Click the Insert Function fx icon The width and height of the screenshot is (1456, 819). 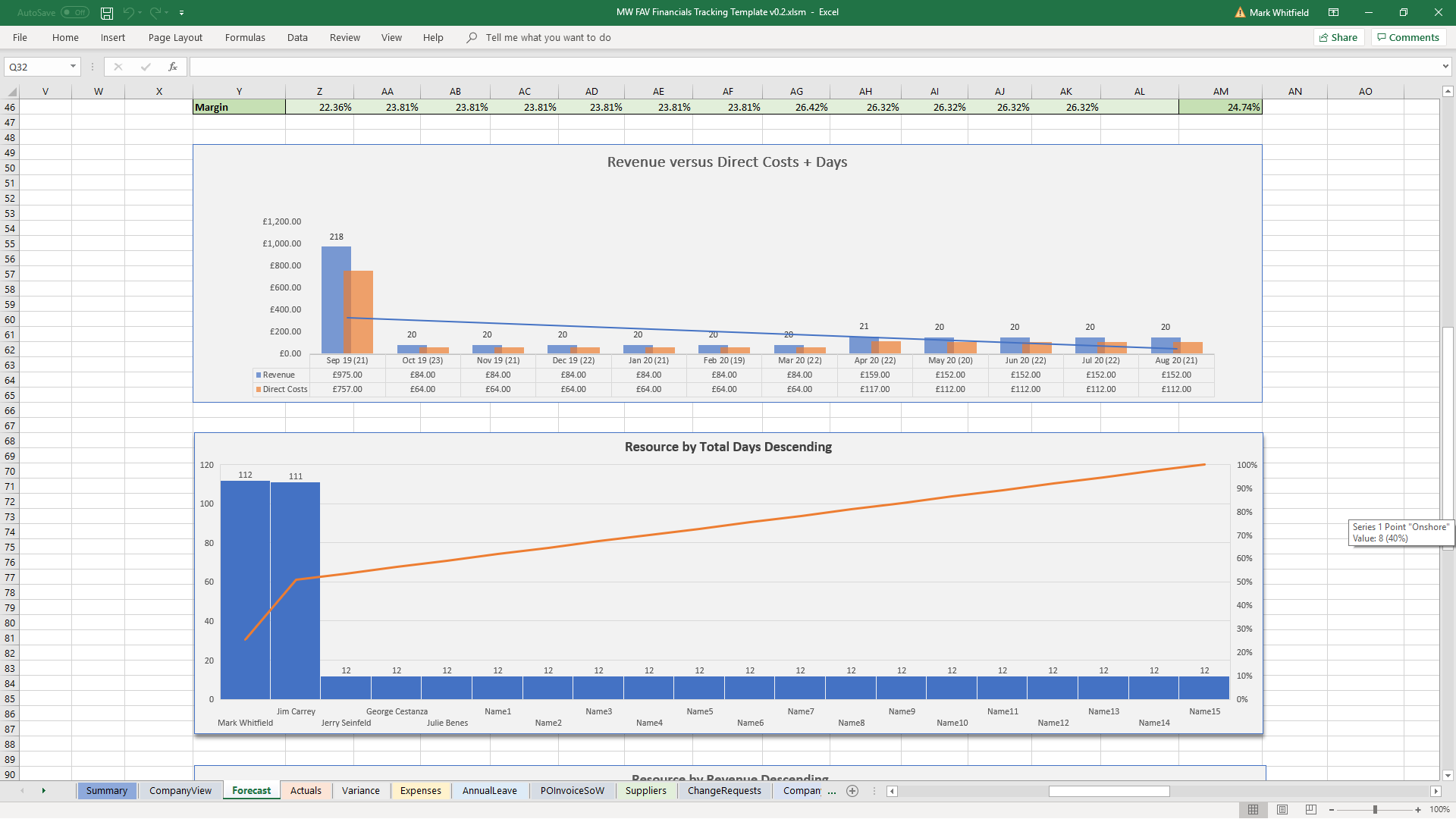point(173,67)
